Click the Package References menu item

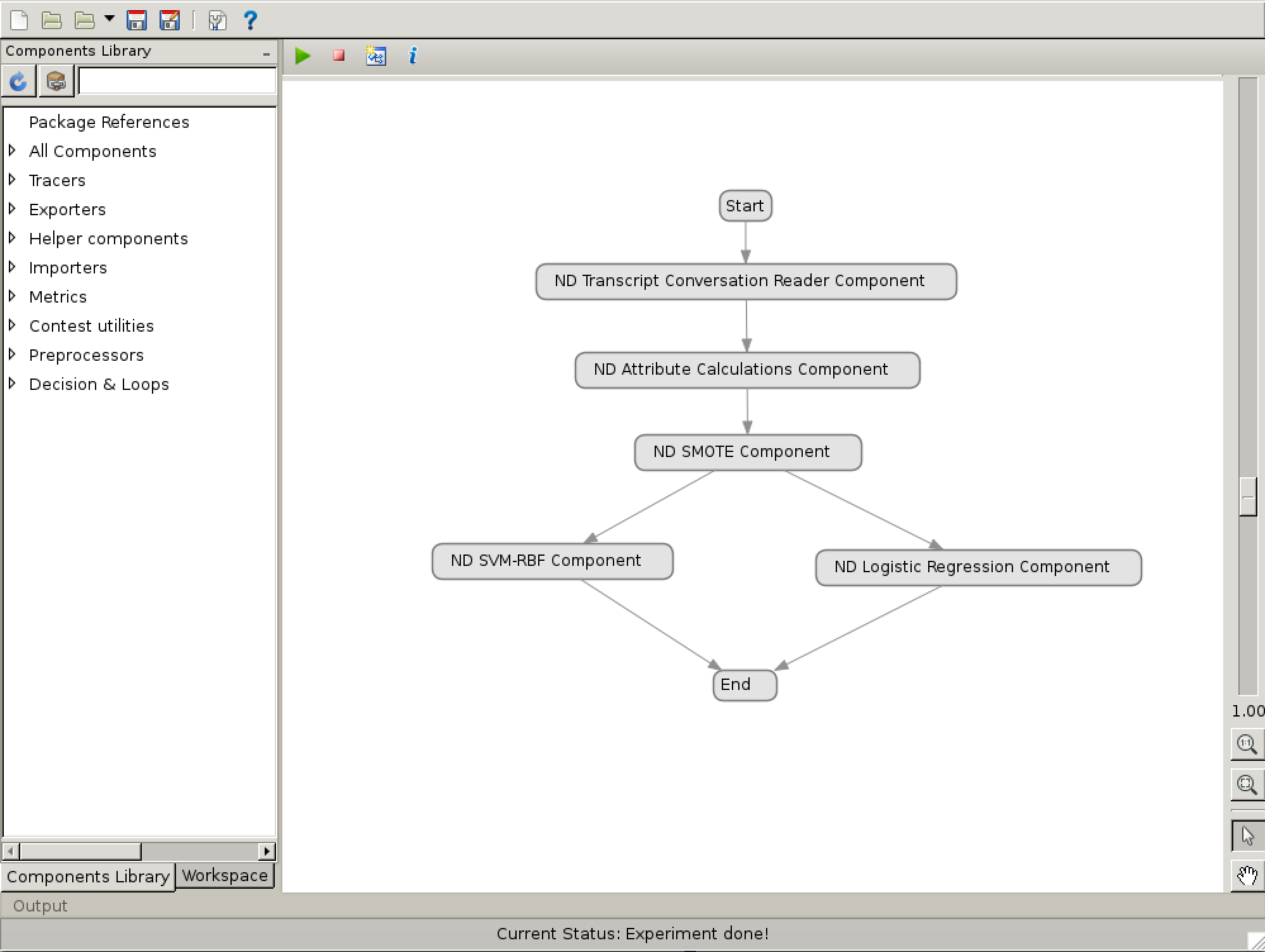coord(109,122)
